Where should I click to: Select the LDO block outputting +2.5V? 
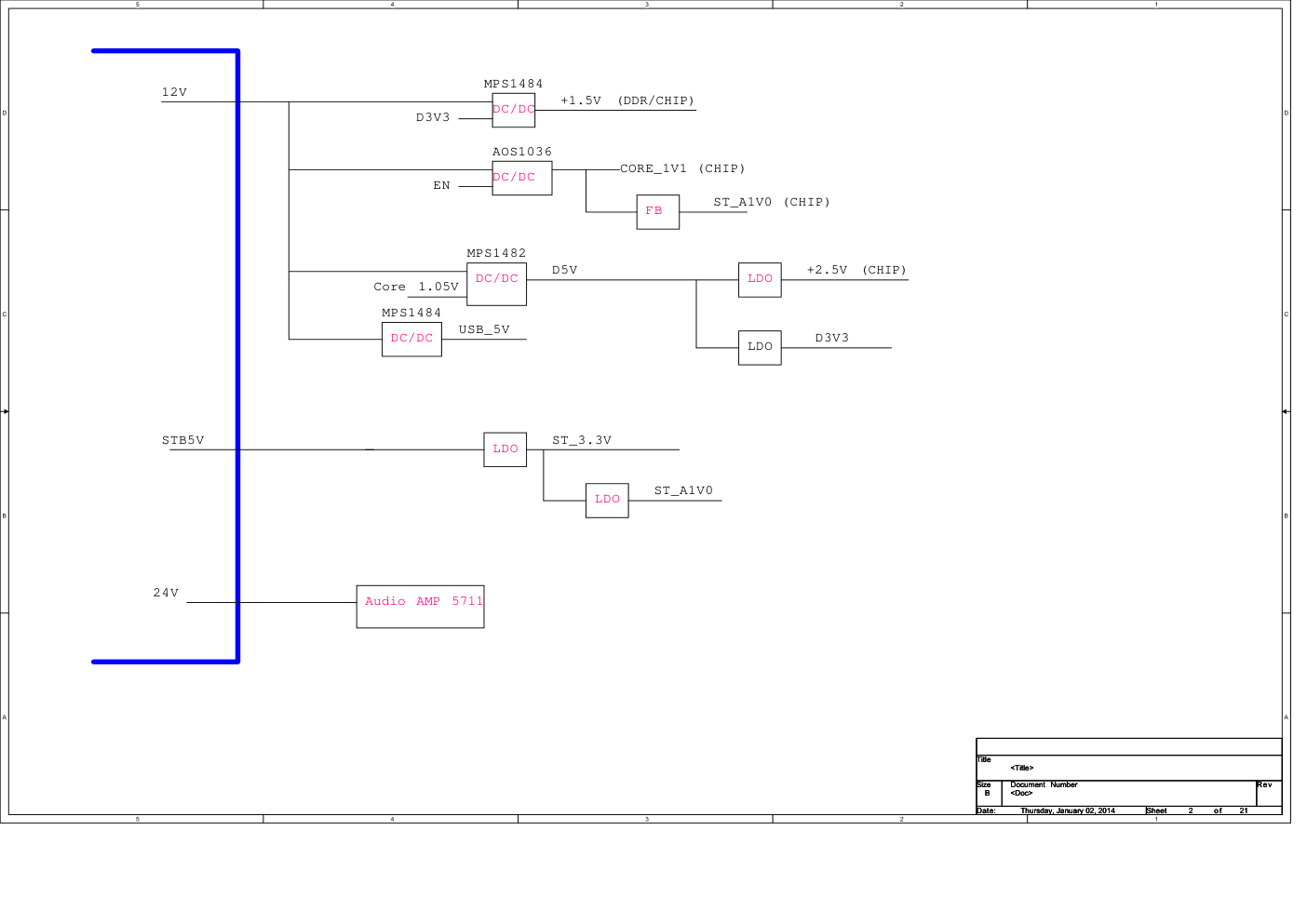click(x=760, y=279)
